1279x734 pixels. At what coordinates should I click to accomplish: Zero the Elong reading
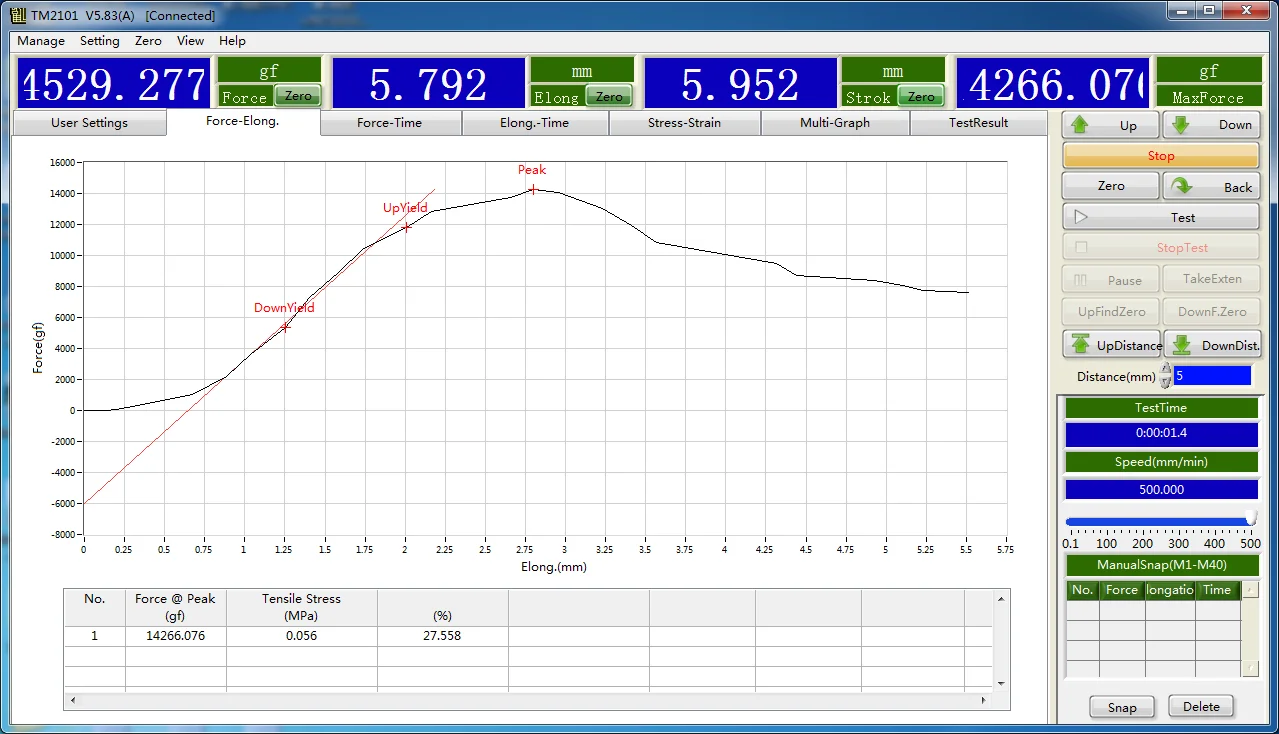click(x=609, y=96)
